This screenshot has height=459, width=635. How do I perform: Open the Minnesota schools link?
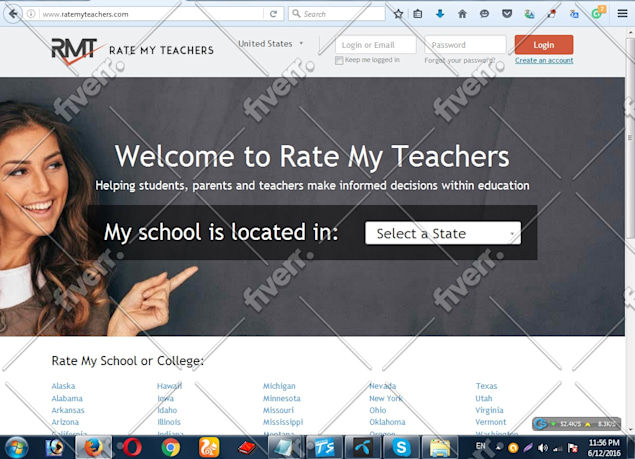pyautogui.click(x=281, y=398)
